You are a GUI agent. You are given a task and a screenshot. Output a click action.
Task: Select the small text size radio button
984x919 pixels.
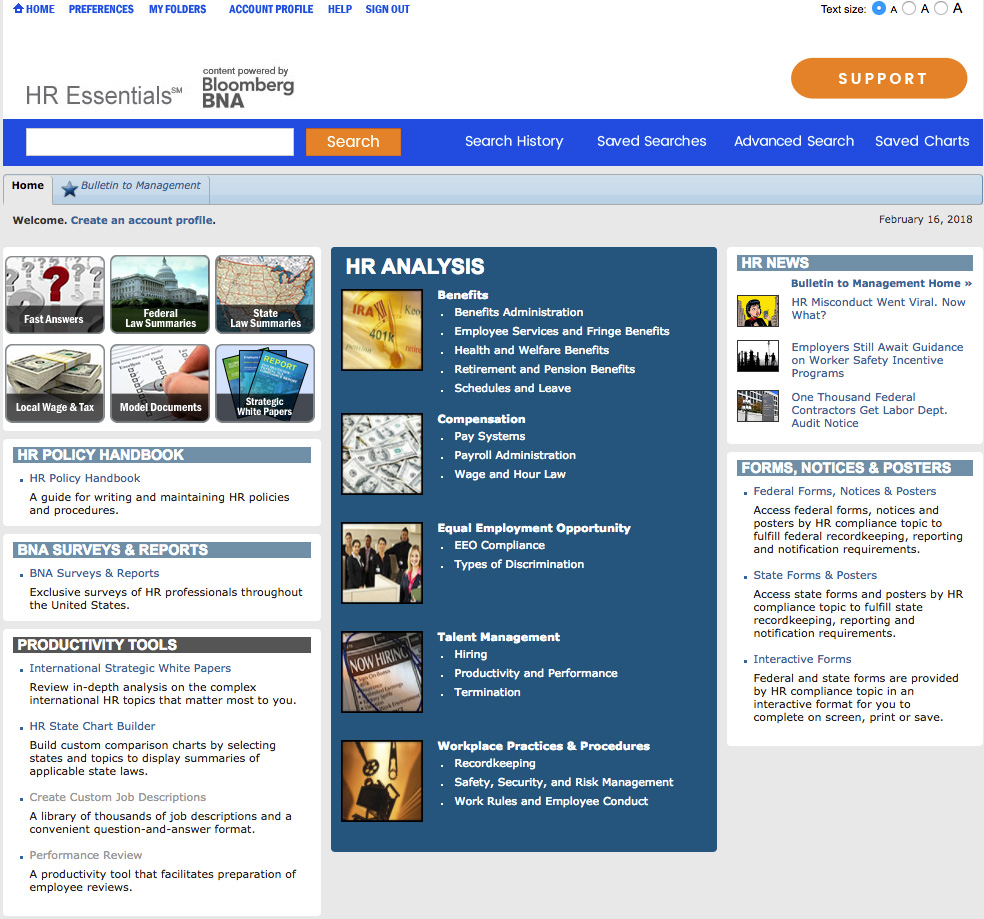point(879,9)
